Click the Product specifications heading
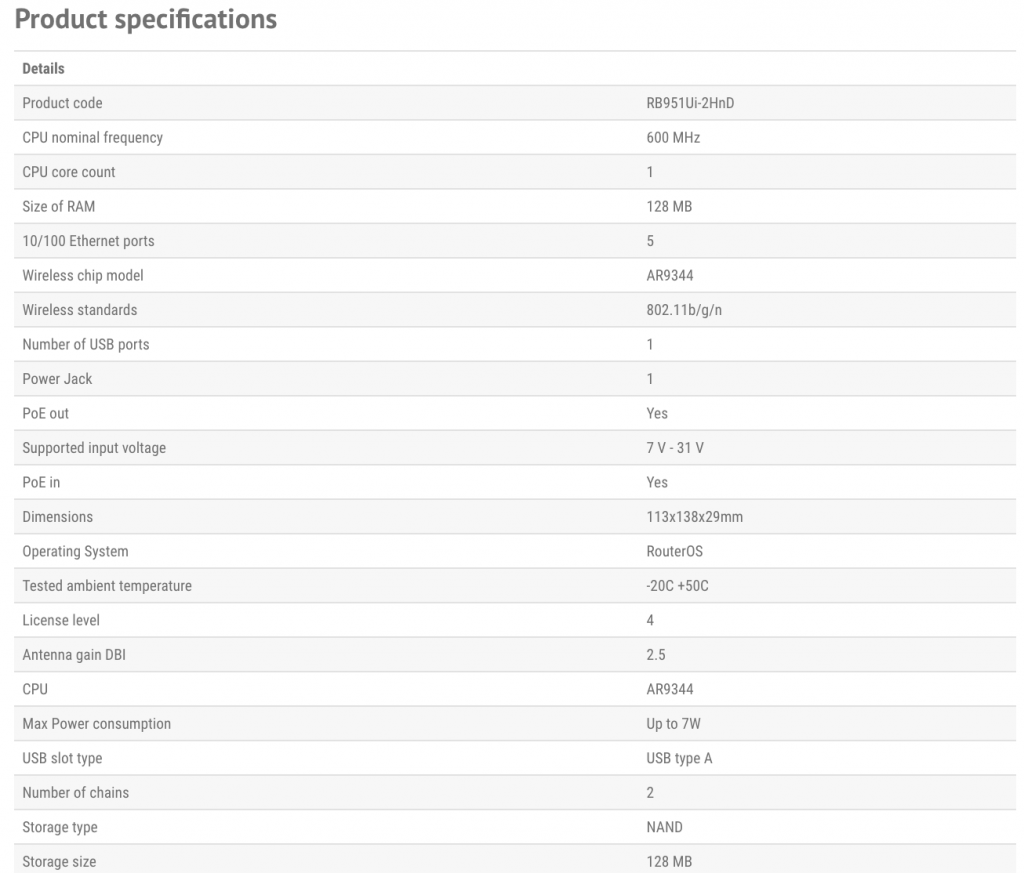 click(x=146, y=19)
